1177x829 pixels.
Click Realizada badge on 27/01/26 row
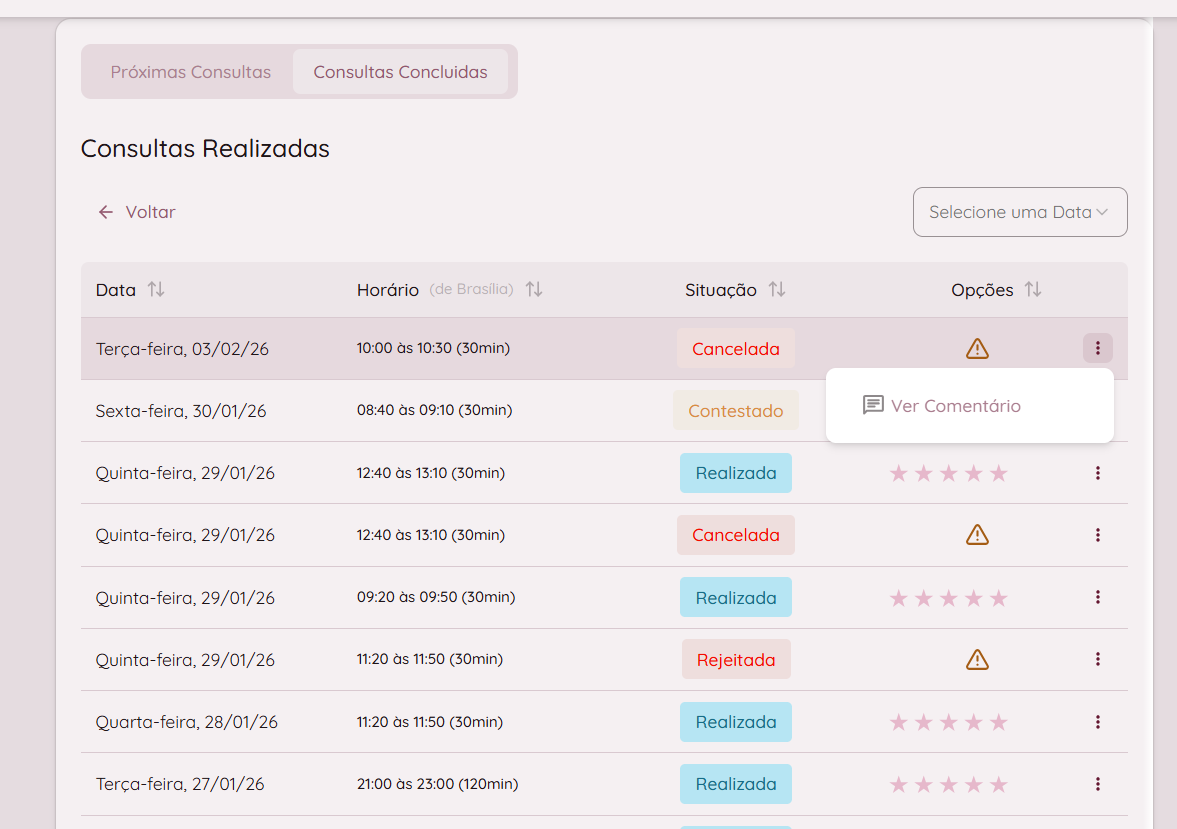coord(735,784)
